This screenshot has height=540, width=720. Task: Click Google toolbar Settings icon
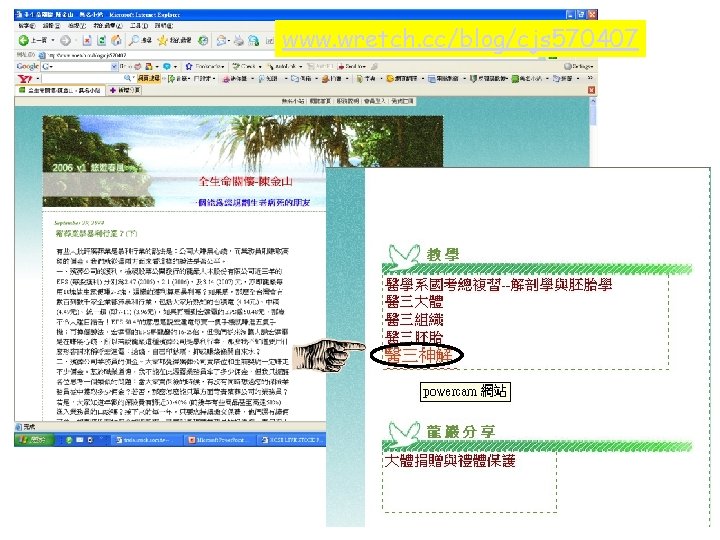pyautogui.click(x=568, y=67)
